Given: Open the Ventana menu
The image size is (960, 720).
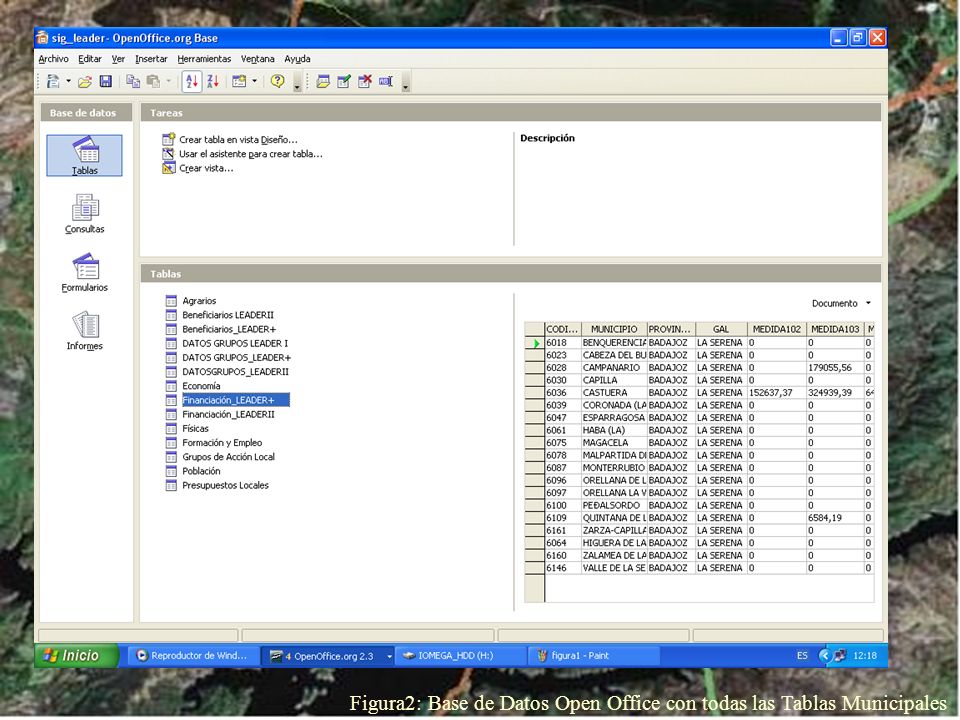Looking at the screenshot, I should (258, 59).
